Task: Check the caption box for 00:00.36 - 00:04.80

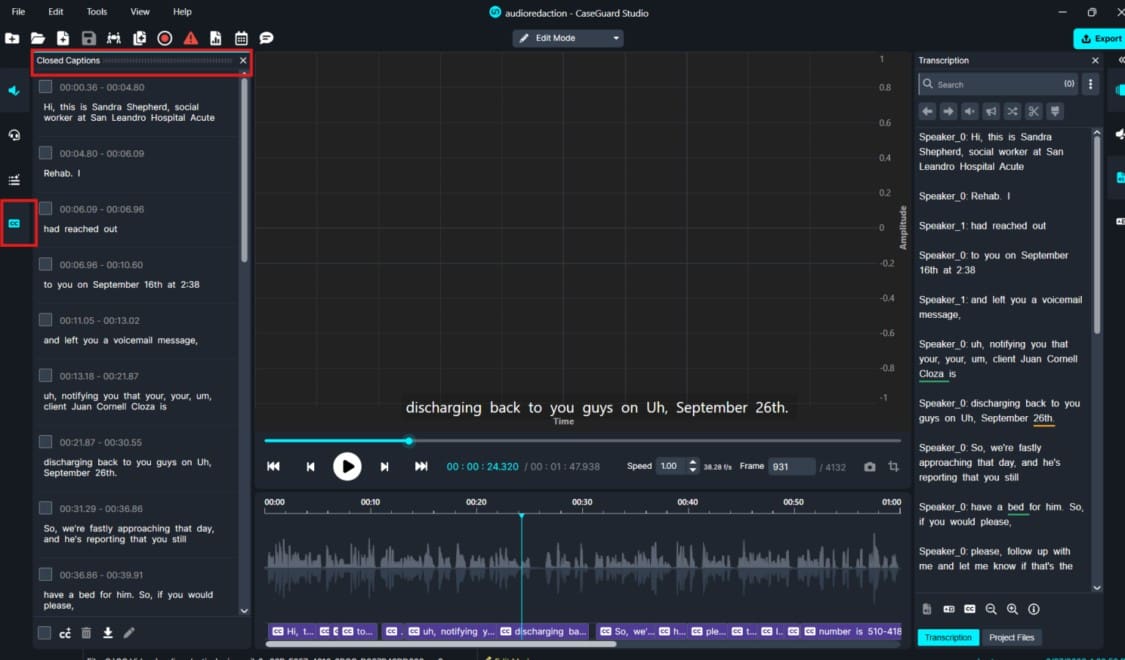Action: [46, 87]
